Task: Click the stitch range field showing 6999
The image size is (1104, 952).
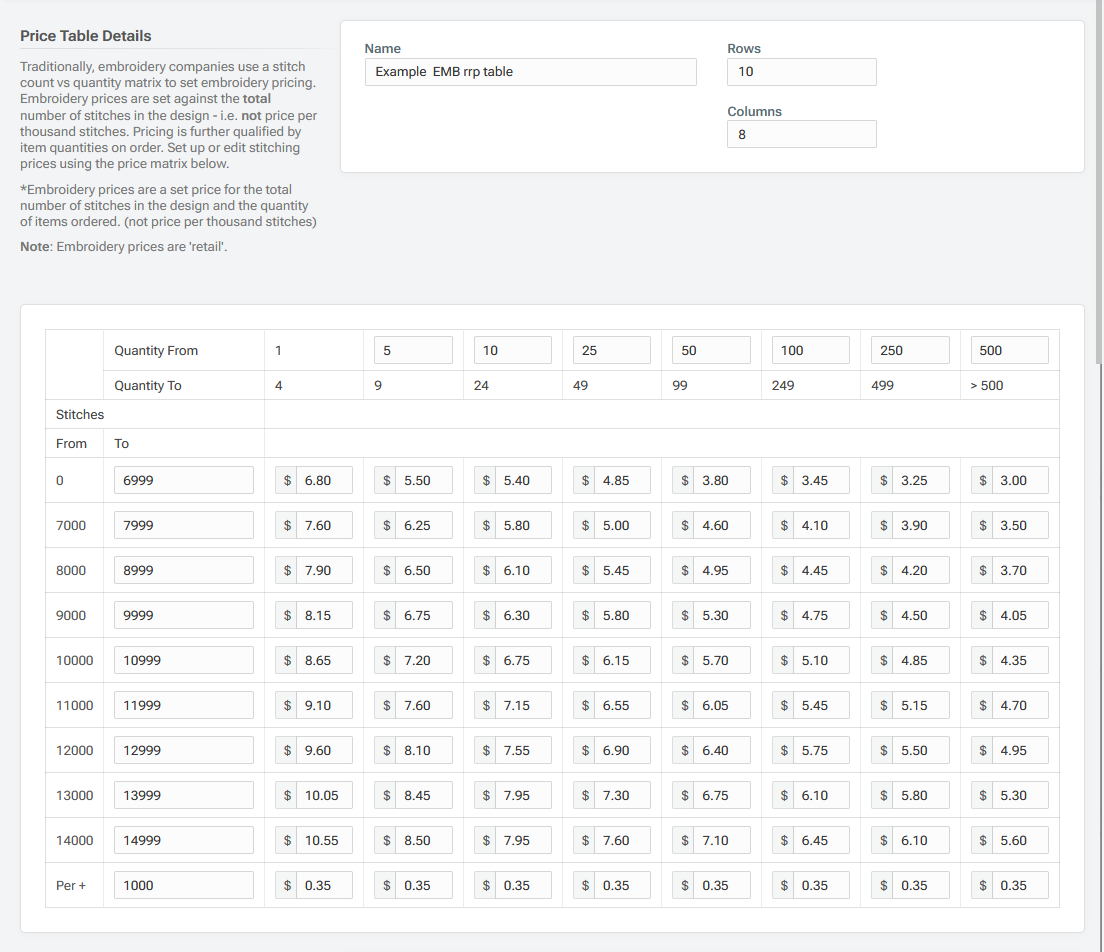Action: click(183, 479)
